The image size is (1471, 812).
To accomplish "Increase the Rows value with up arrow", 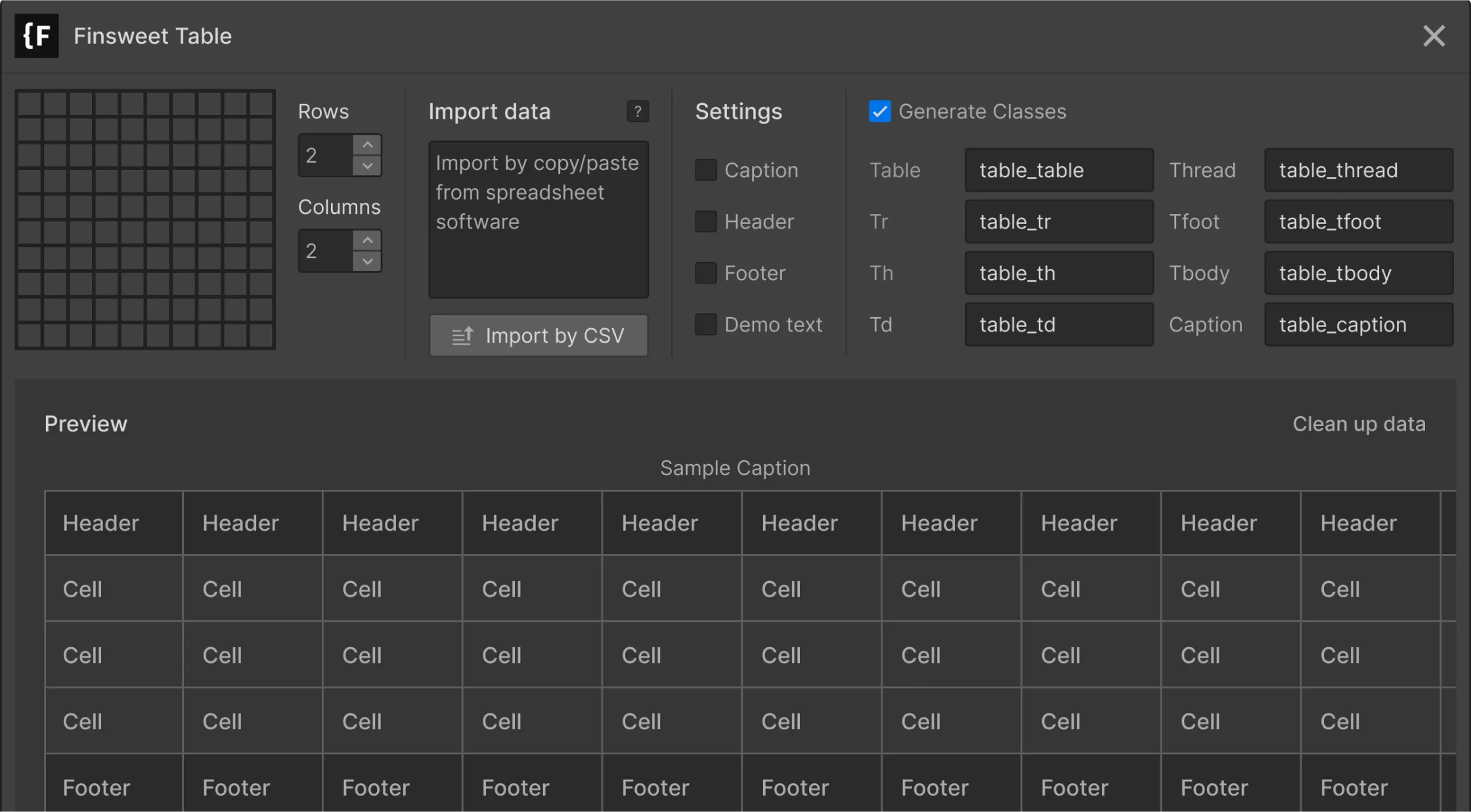I will pos(367,144).
